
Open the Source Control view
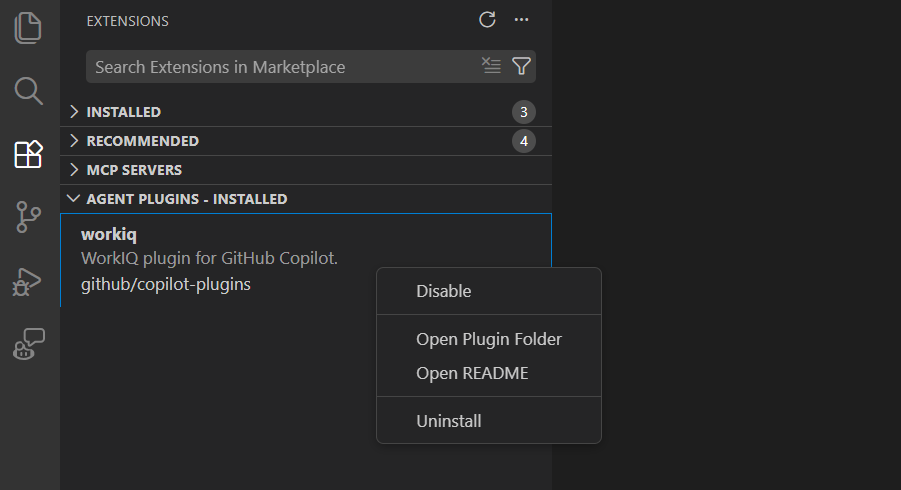point(28,217)
